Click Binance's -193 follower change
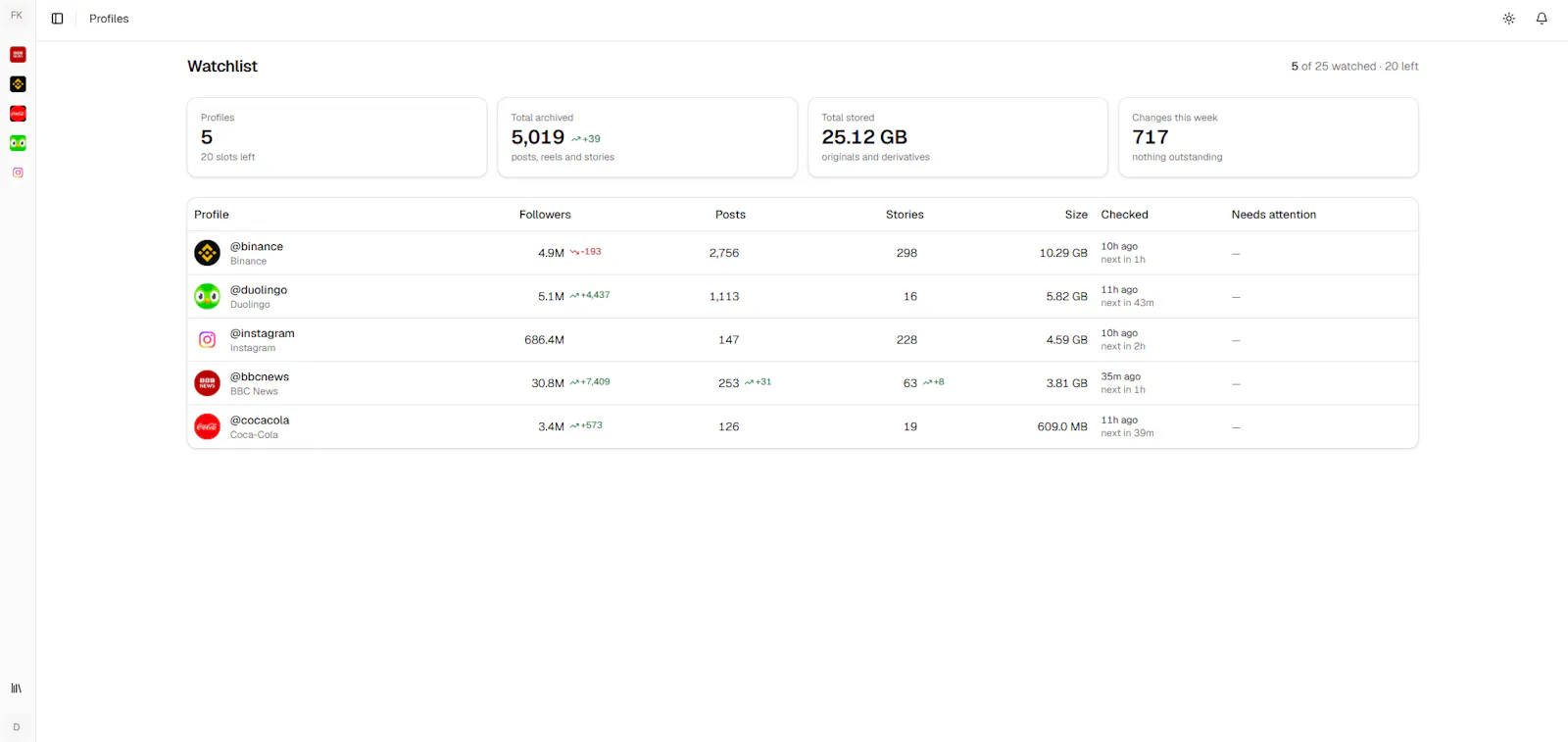 586,252
